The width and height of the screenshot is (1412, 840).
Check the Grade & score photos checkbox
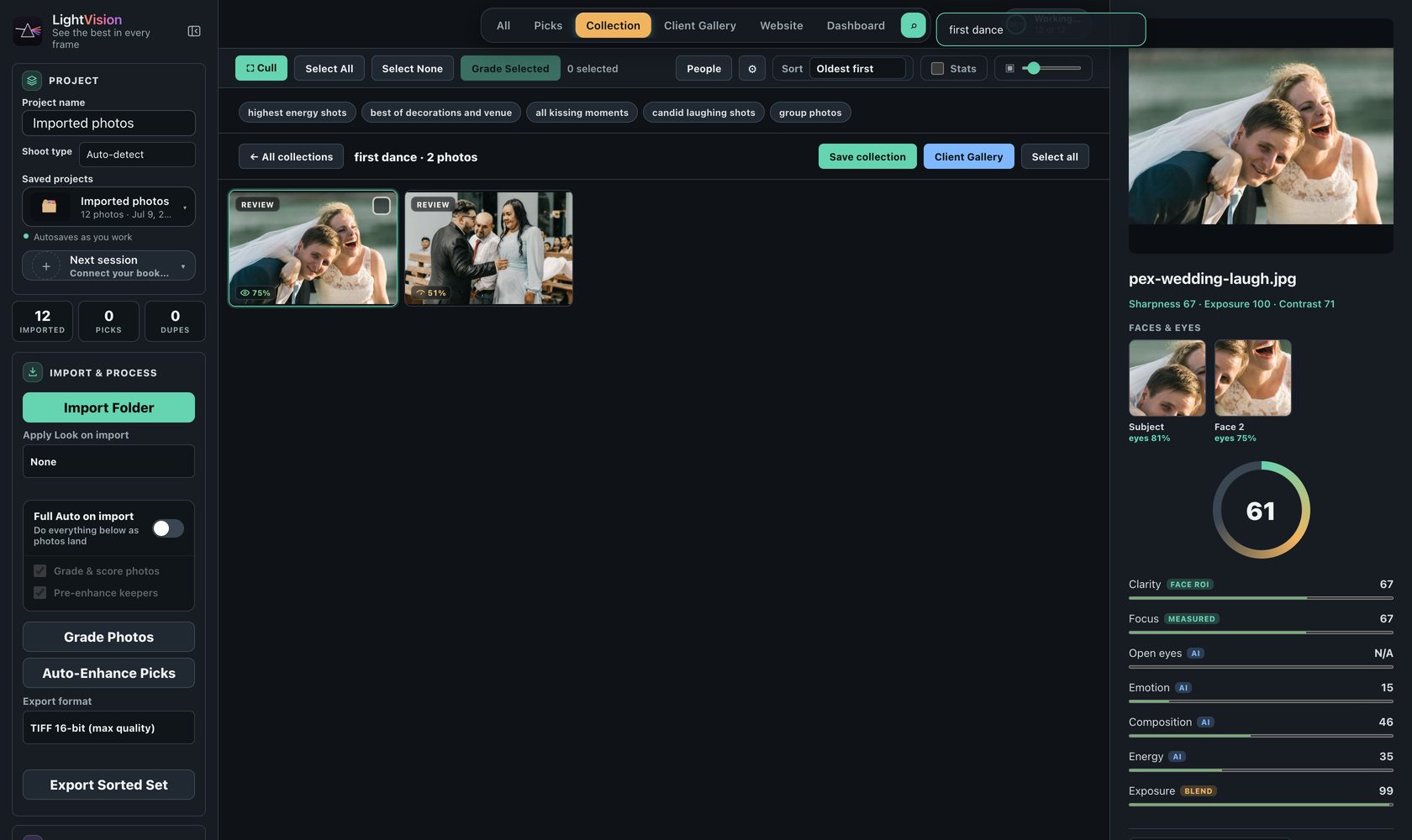click(40, 571)
